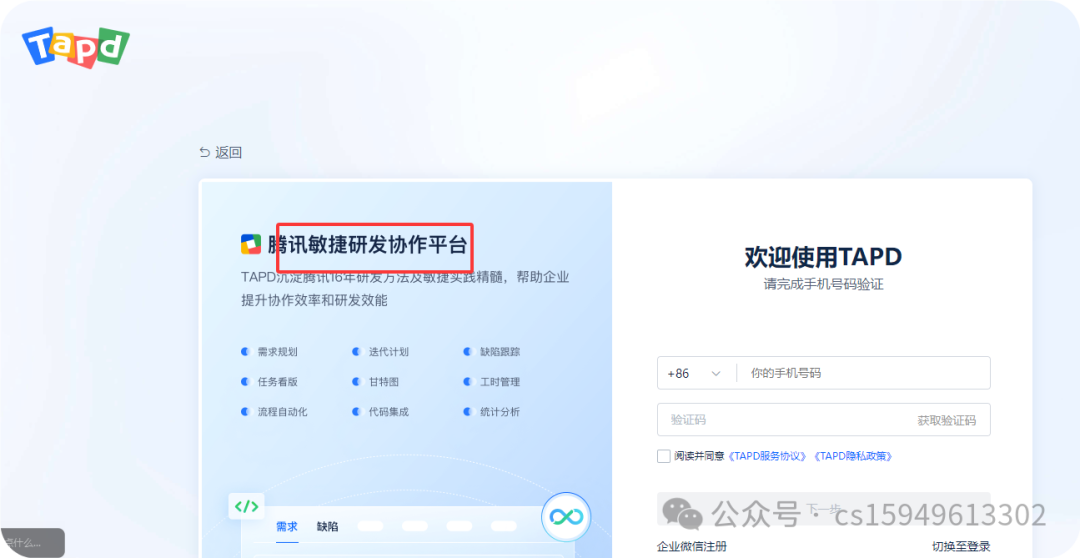1080x558 pixels.
Task: Click the Tapd logo
Action: (x=75, y=47)
